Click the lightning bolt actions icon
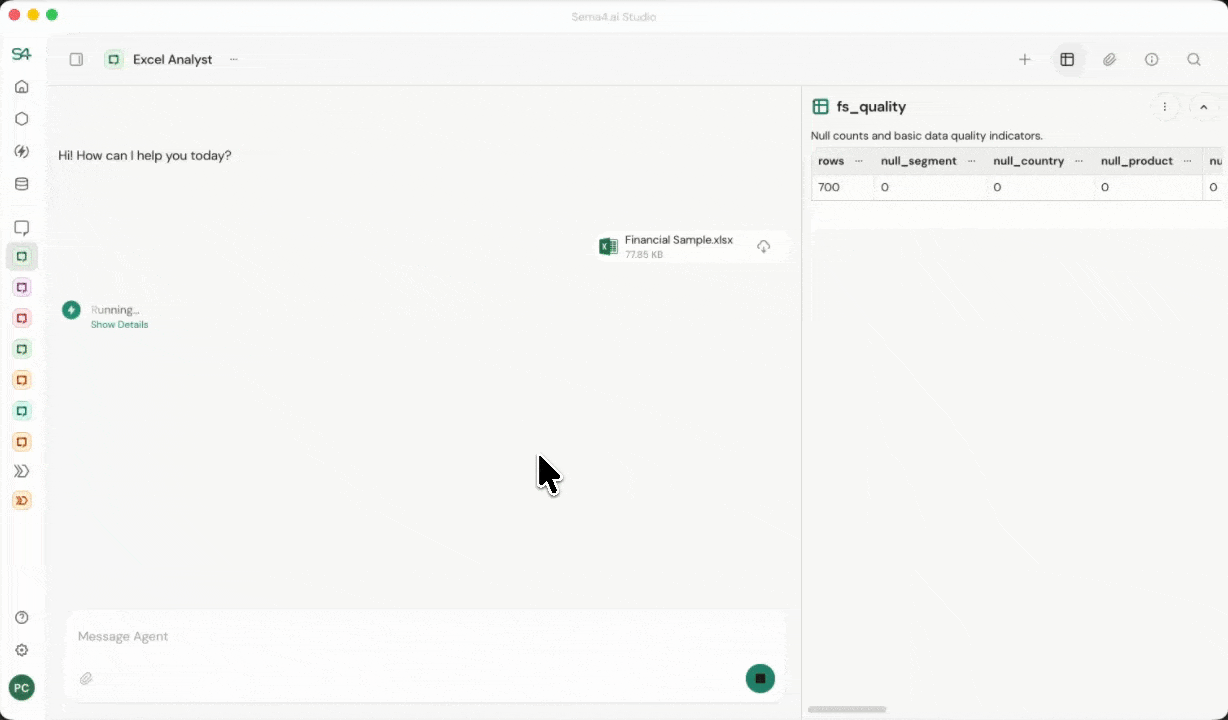This screenshot has height=720, width=1228. pyautogui.click(x=22, y=152)
